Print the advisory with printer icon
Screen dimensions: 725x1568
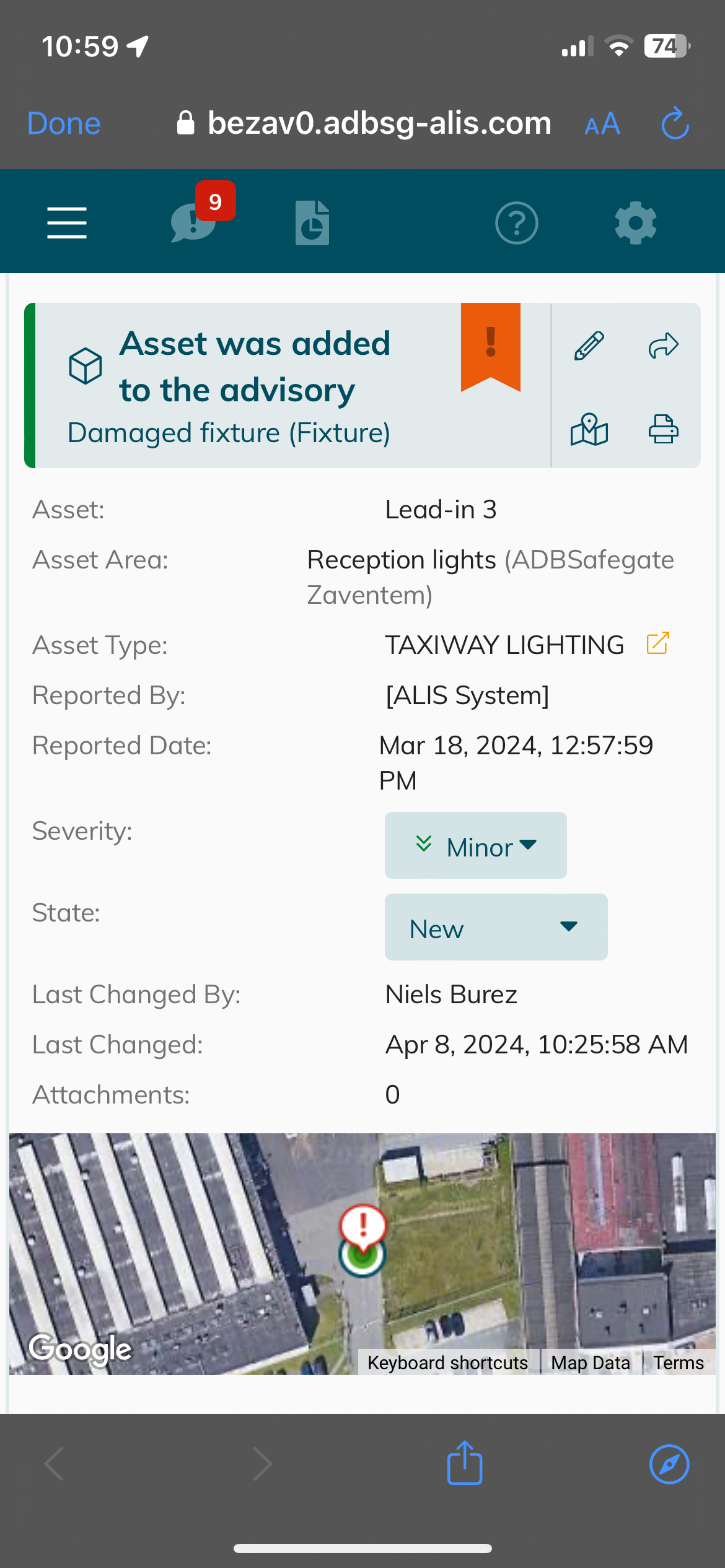tap(663, 429)
